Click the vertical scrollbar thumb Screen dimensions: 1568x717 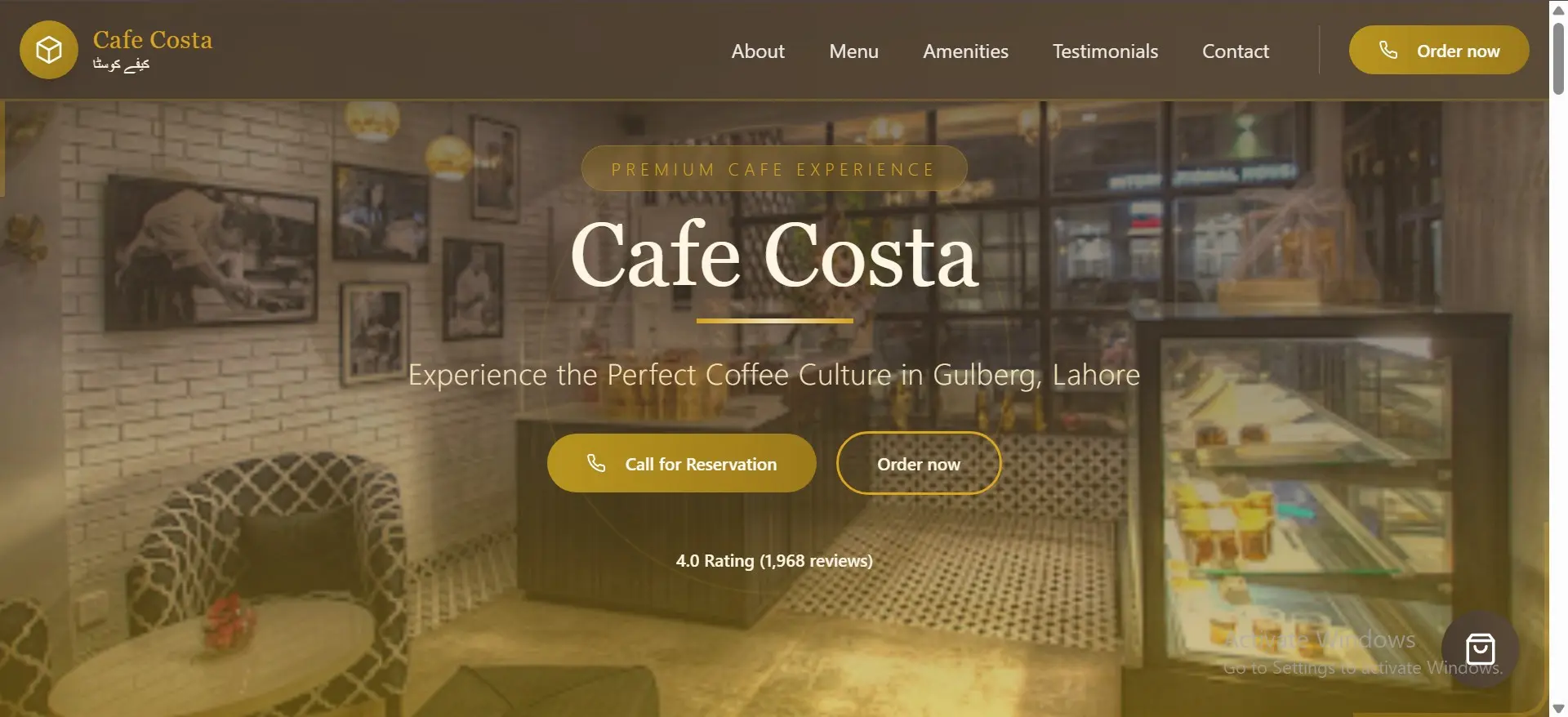point(1558,59)
